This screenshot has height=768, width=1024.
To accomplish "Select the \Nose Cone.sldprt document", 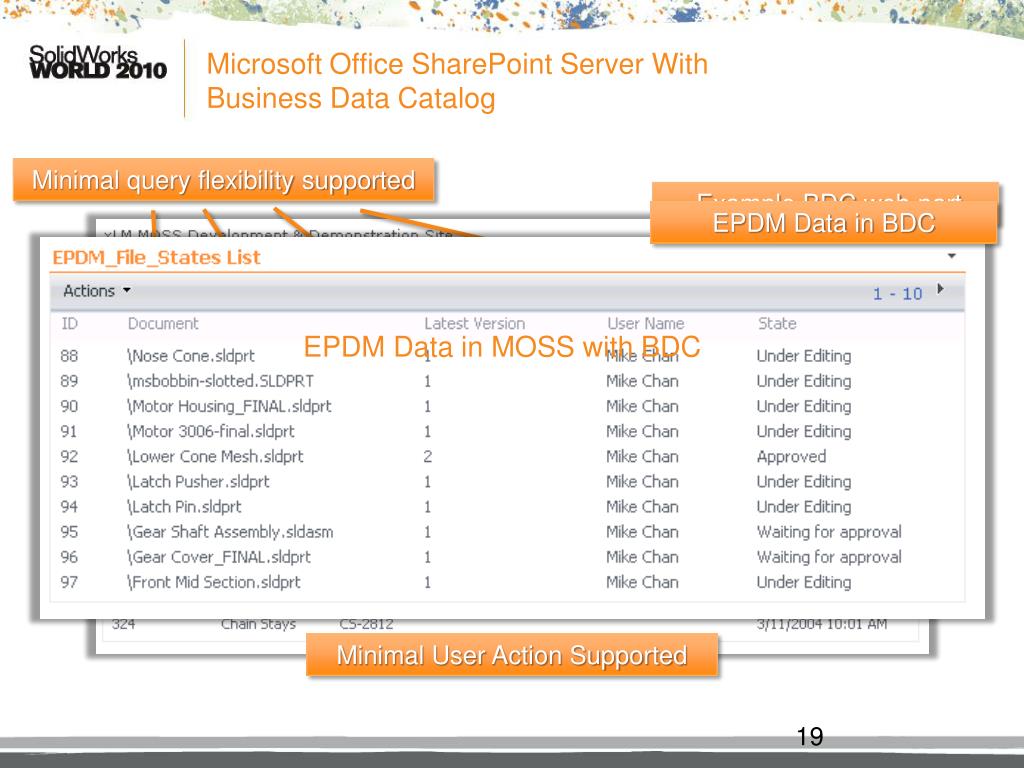I will [x=191, y=356].
